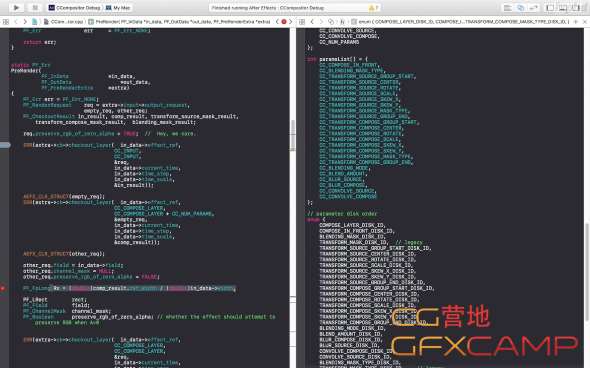Toggle the navigator panel visibility
Screen dimensions: 590x368
(x=550, y=8)
